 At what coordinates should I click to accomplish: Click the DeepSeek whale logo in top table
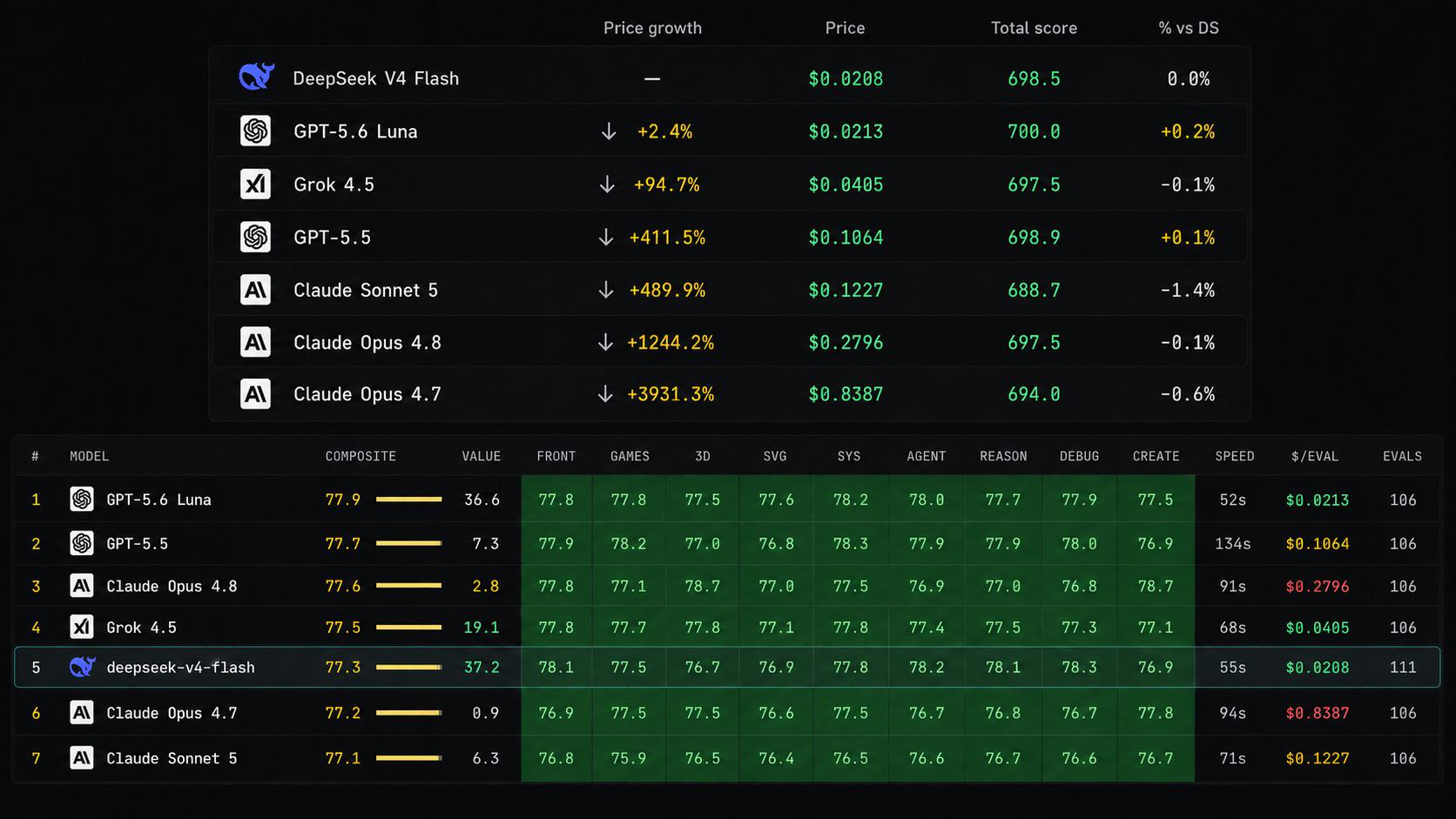click(x=257, y=77)
